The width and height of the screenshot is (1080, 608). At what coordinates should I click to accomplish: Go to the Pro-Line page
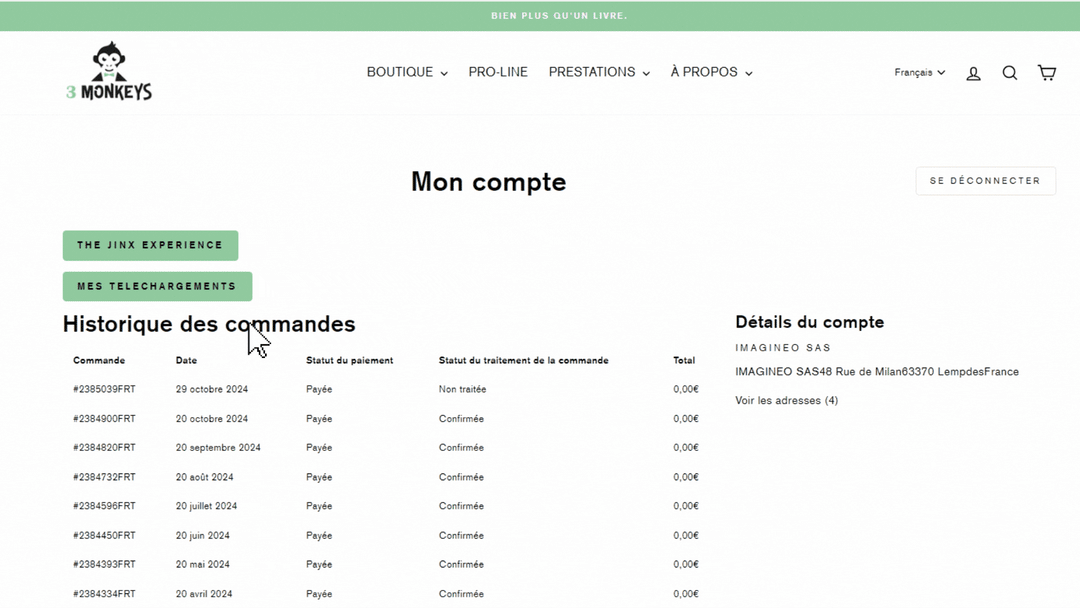(498, 72)
